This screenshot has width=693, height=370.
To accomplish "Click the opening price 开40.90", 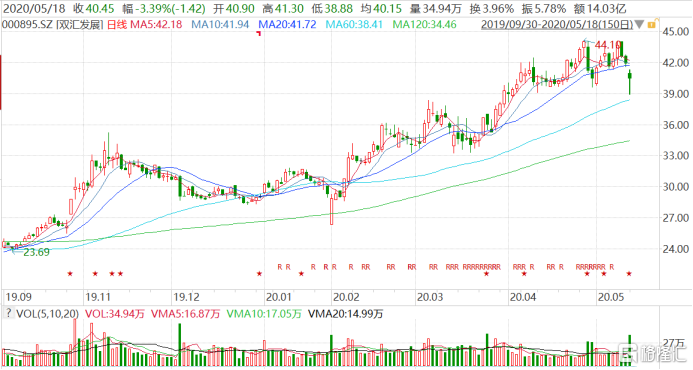I will (234, 8).
